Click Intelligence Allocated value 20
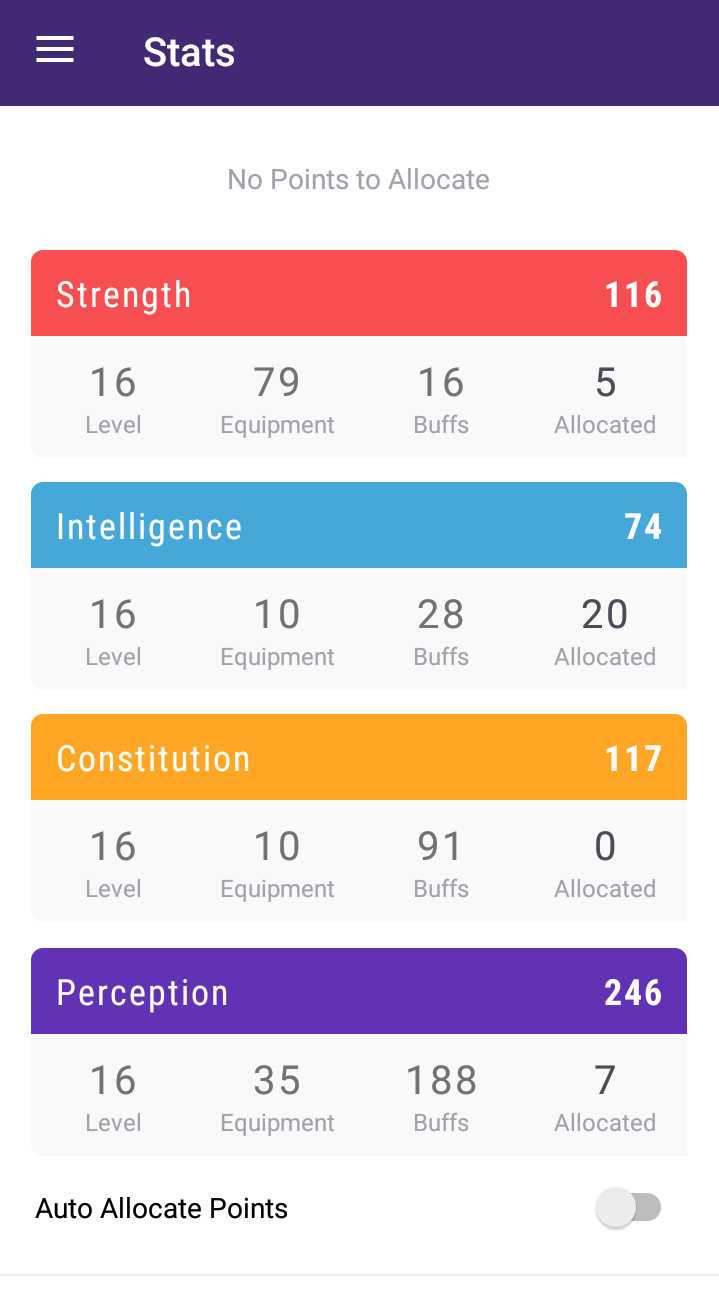 pos(605,614)
